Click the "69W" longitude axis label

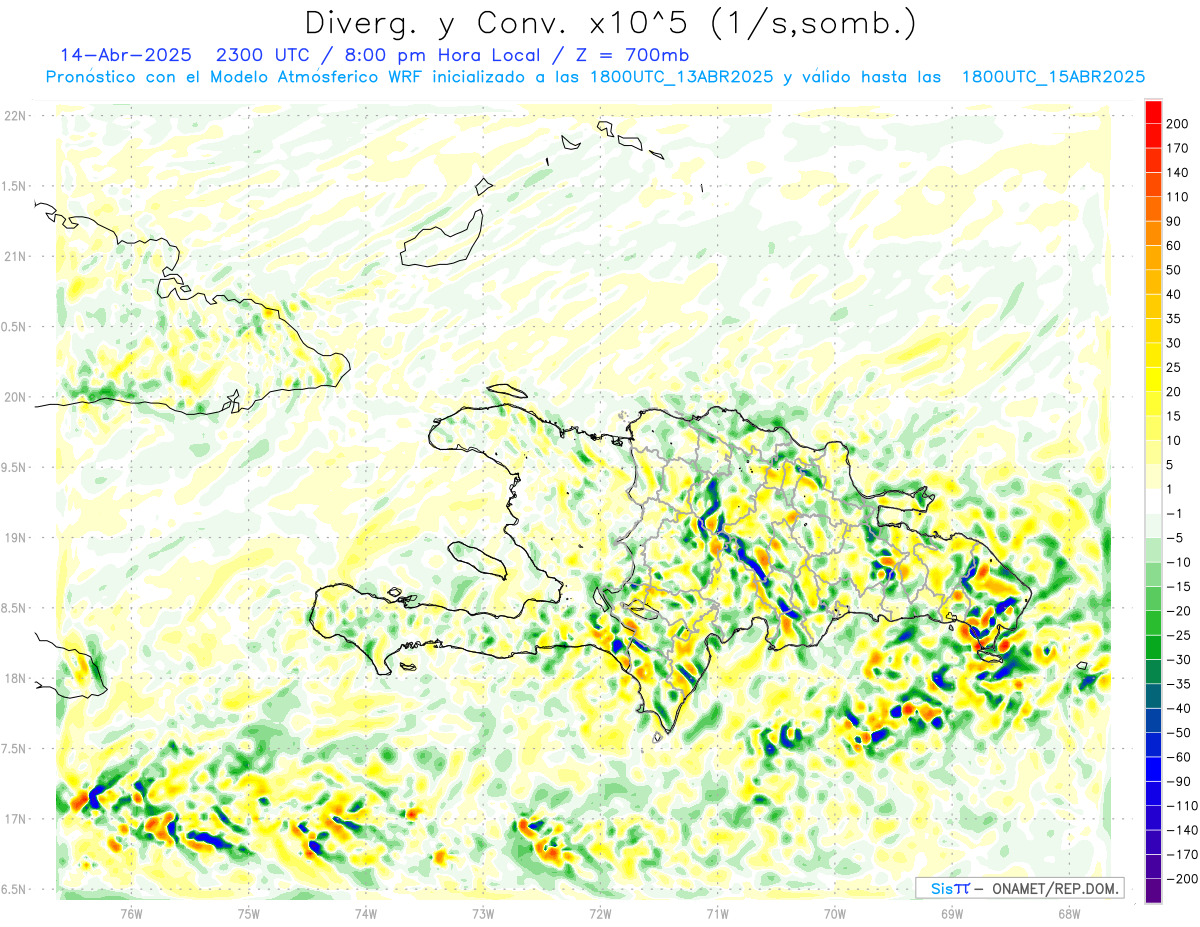pos(952,914)
